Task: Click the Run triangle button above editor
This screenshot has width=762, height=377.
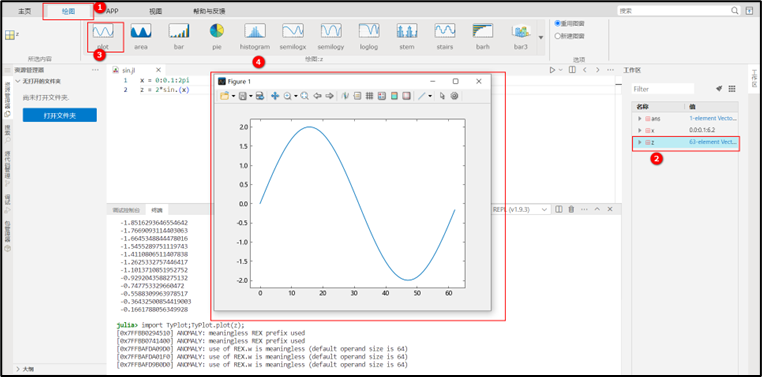Action: tap(552, 70)
